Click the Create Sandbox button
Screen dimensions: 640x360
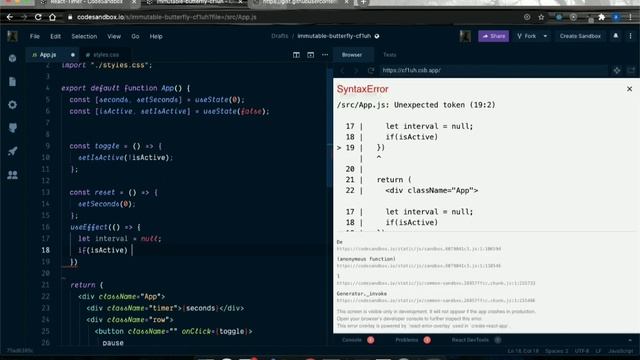[x=580, y=36]
